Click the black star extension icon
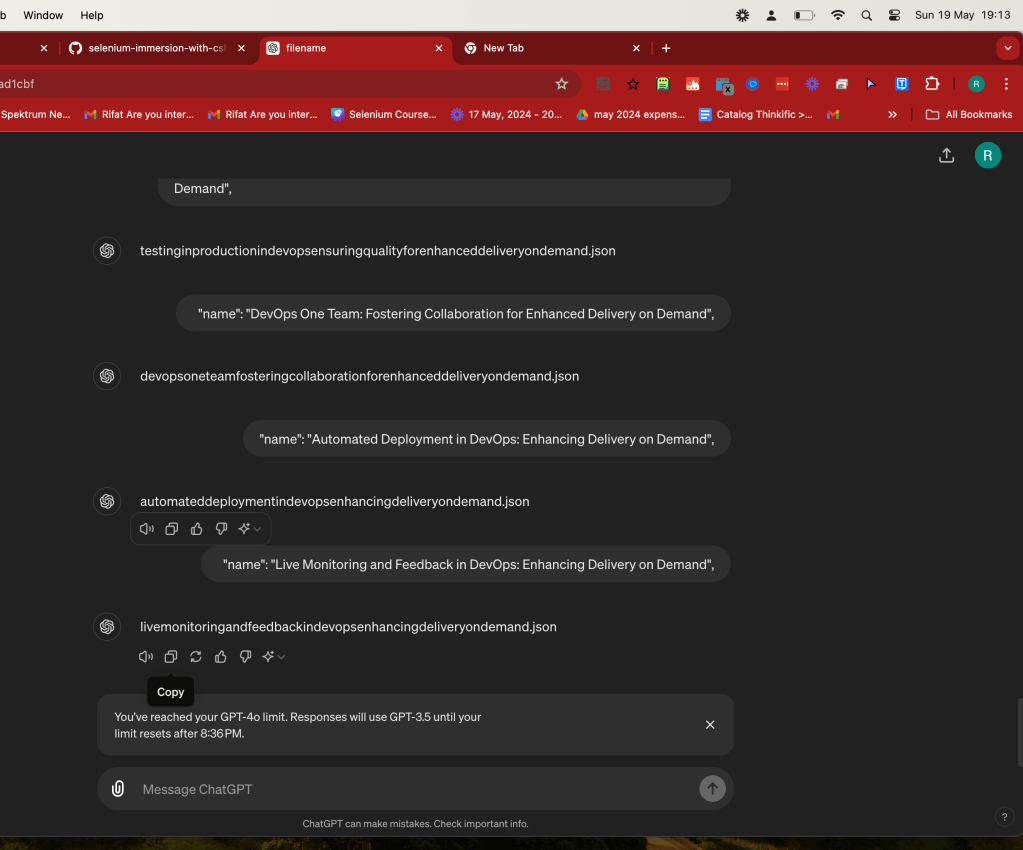 pyautogui.click(x=633, y=83)
